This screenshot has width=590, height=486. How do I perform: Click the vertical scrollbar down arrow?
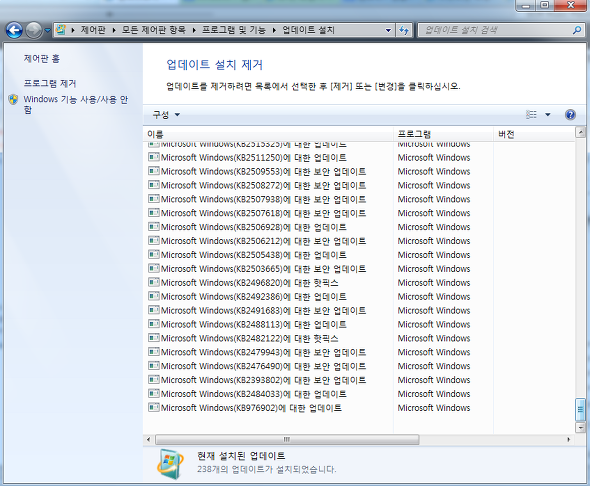coord(580,427)
